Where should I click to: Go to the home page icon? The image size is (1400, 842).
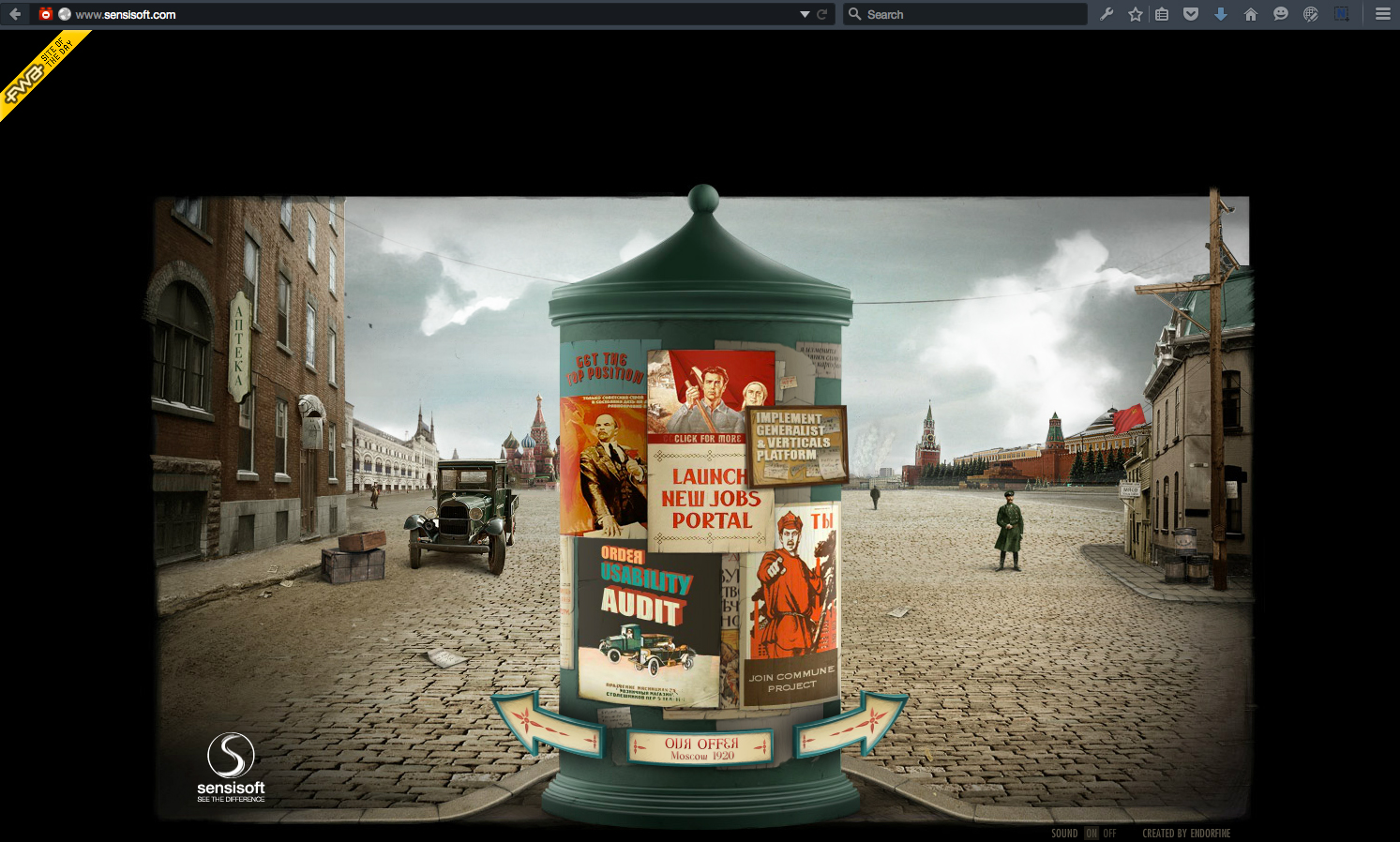[x=1250, y=14]
